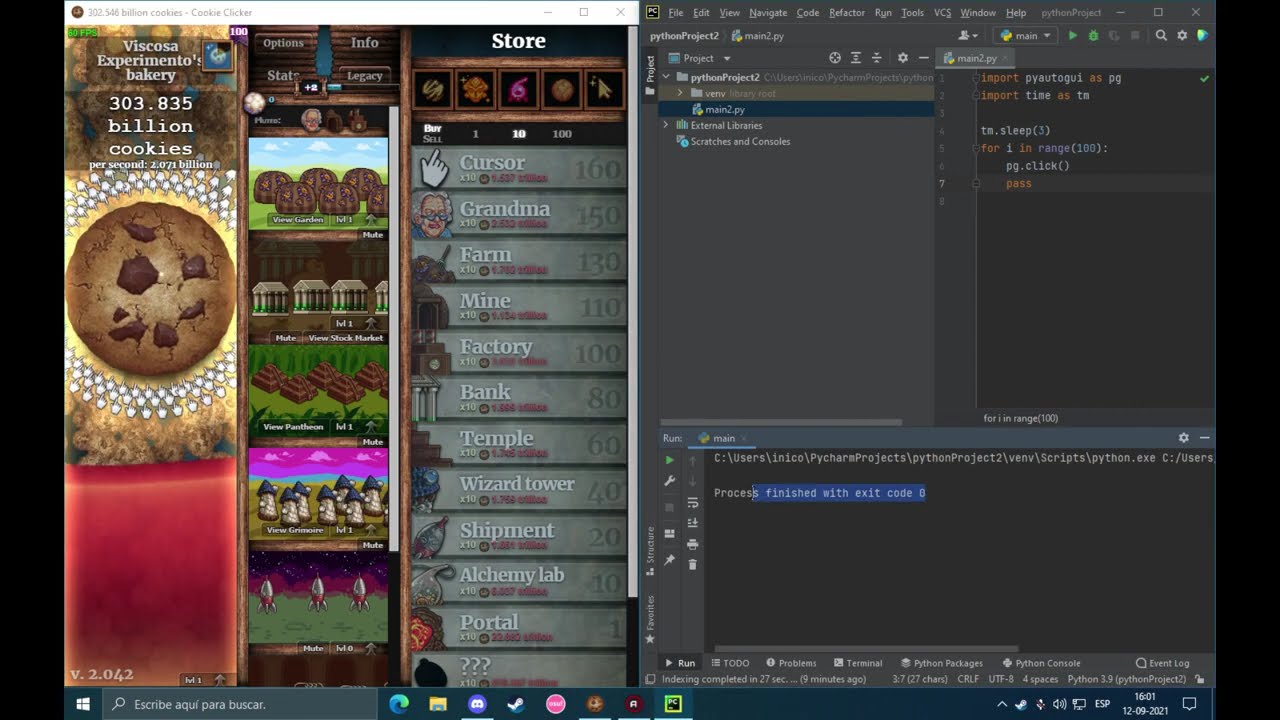Open the main run configuration dropdown
The image size is (1280, 720).
1027,35
